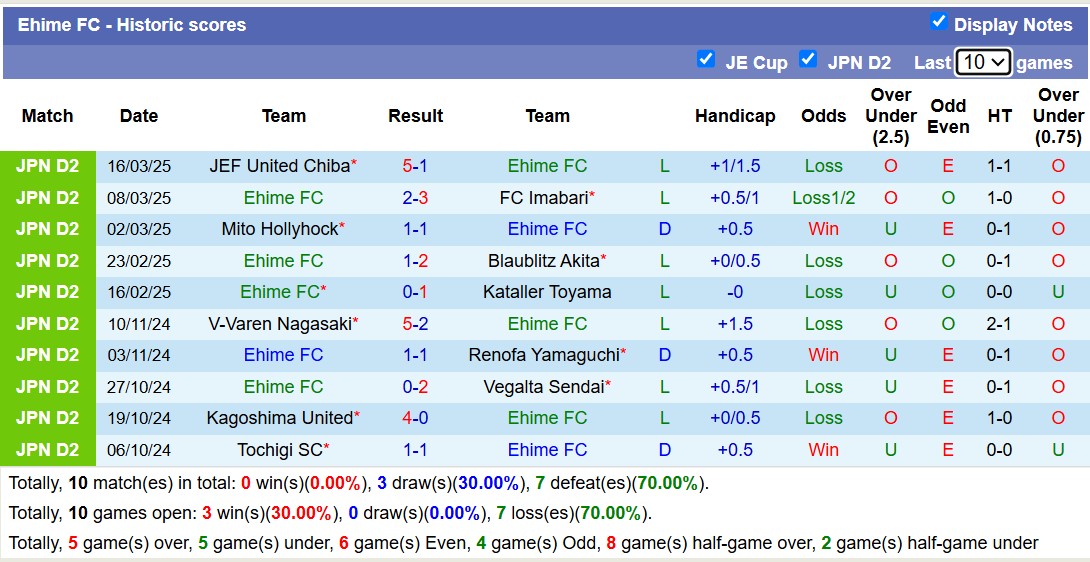
Task: Click the Handicap column header
Action: [735, 116]
